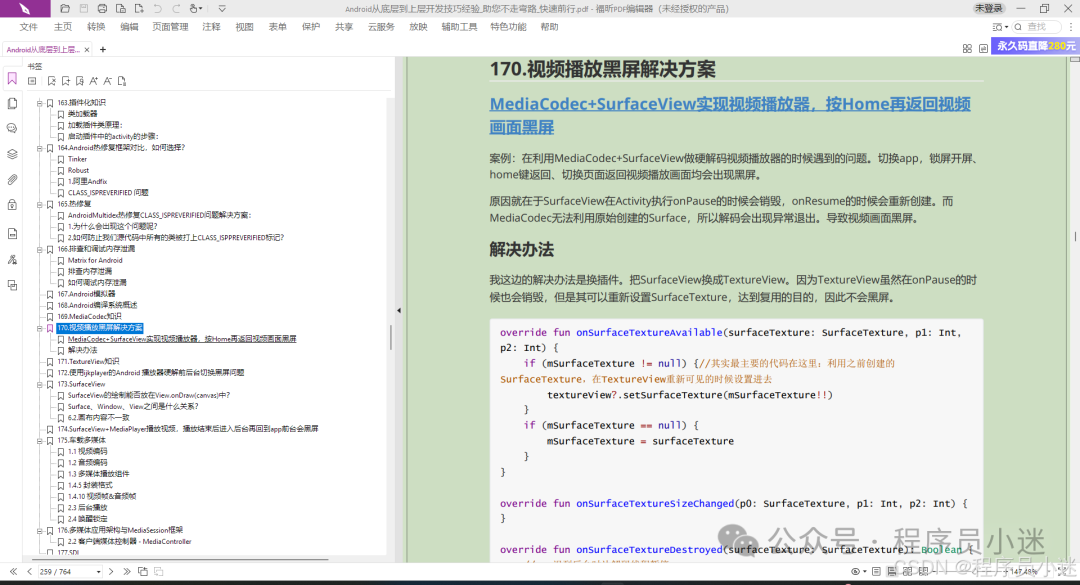1080x585 pixels.
Task: Open the Pages thumbnail panel in sidebar
Action: point(12,103)
